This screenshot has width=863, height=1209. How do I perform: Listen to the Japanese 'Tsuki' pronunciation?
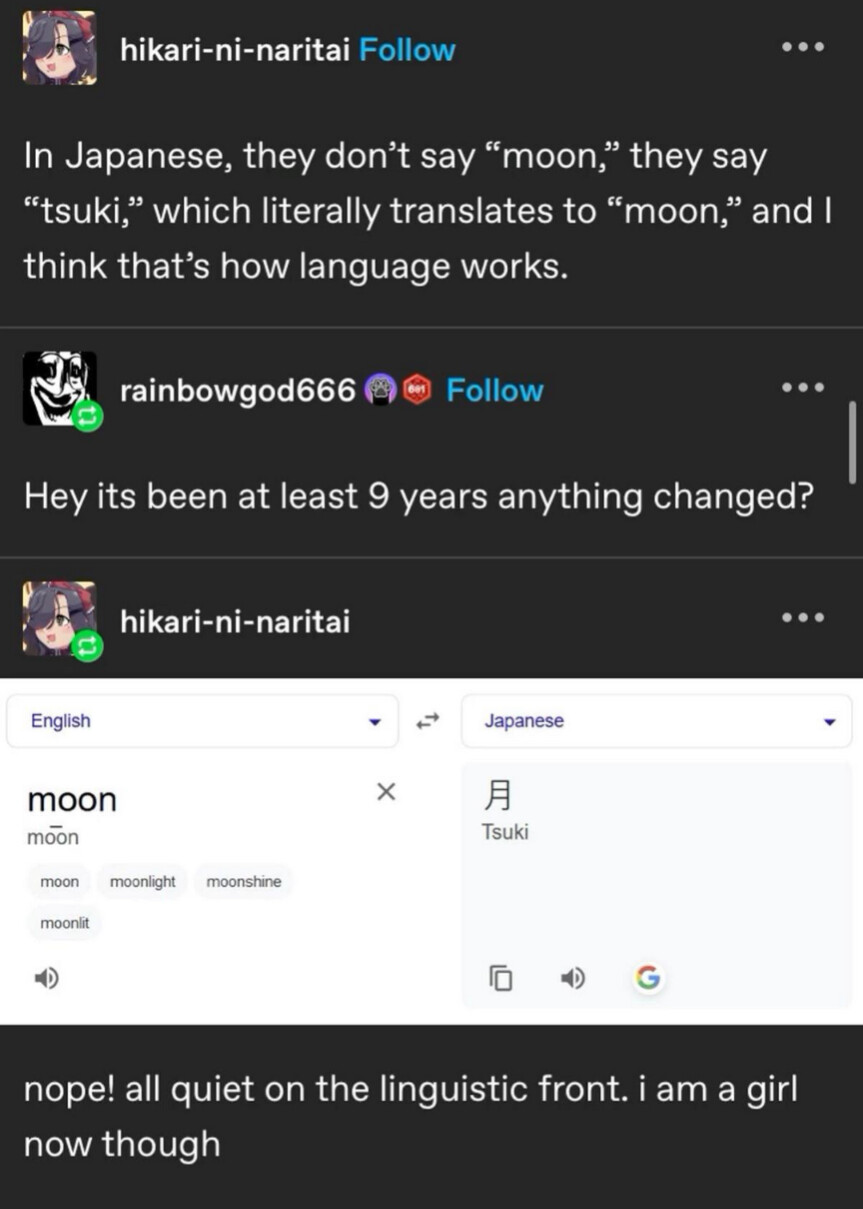click(572, 978)
